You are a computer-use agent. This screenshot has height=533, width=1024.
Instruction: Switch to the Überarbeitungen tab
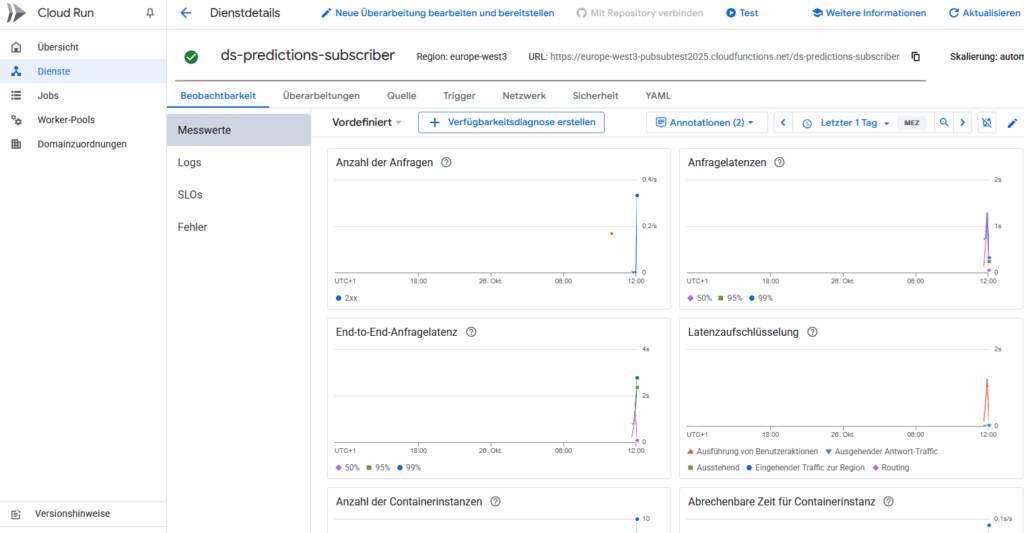pos(321,96)
